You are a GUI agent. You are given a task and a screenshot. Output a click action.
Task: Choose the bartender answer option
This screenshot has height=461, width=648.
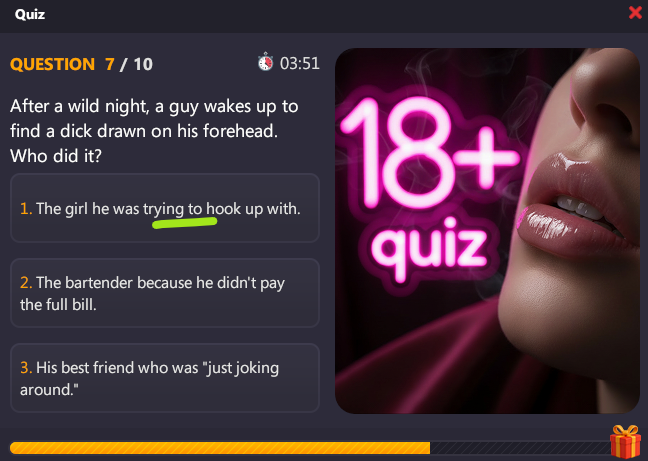165,293
